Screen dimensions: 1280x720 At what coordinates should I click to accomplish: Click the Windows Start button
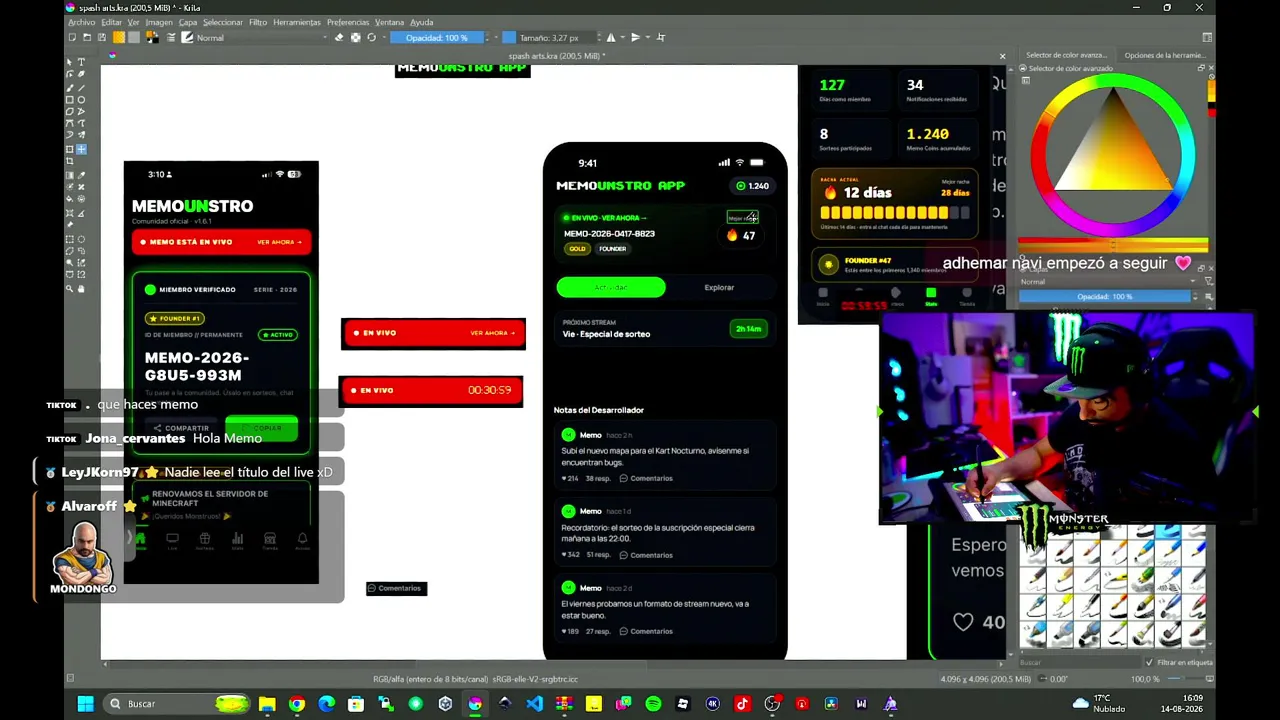85,704
